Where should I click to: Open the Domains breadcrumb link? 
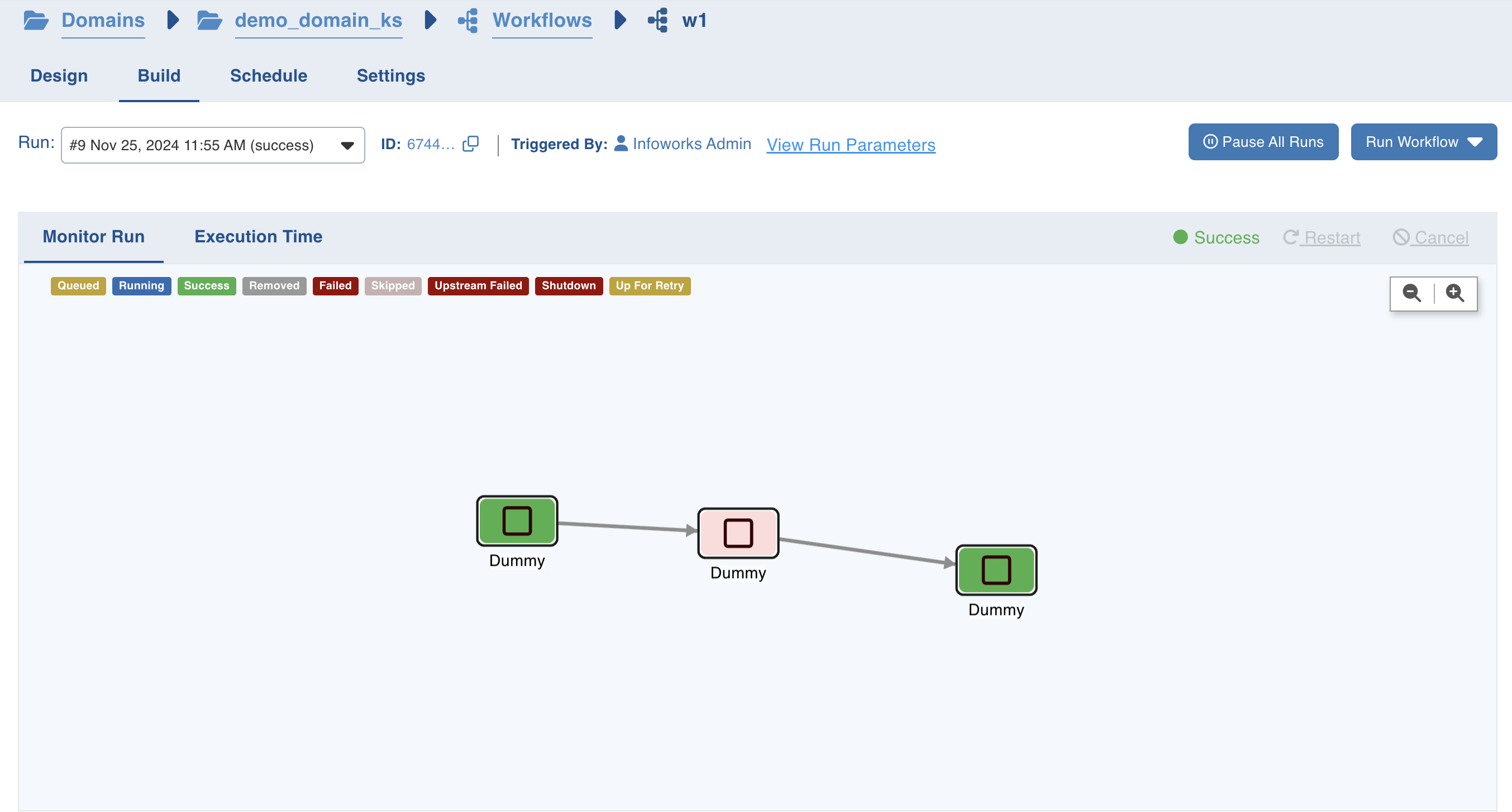pyautogui.click(x=103, y=21)
